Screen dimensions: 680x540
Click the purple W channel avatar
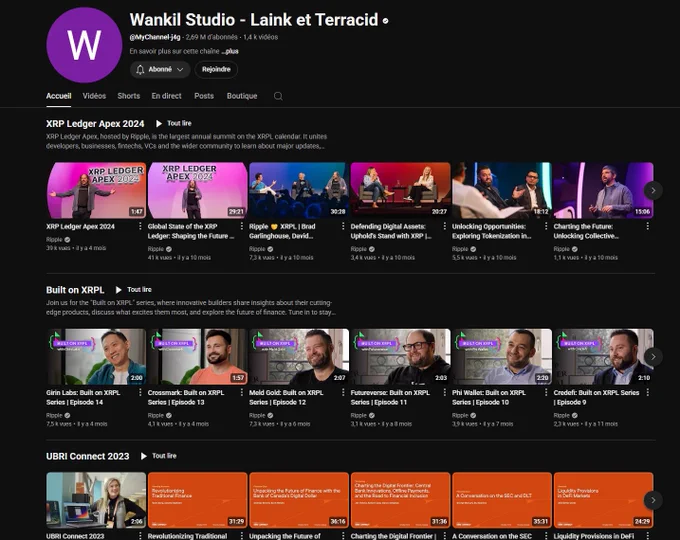(x=84, y=45)
